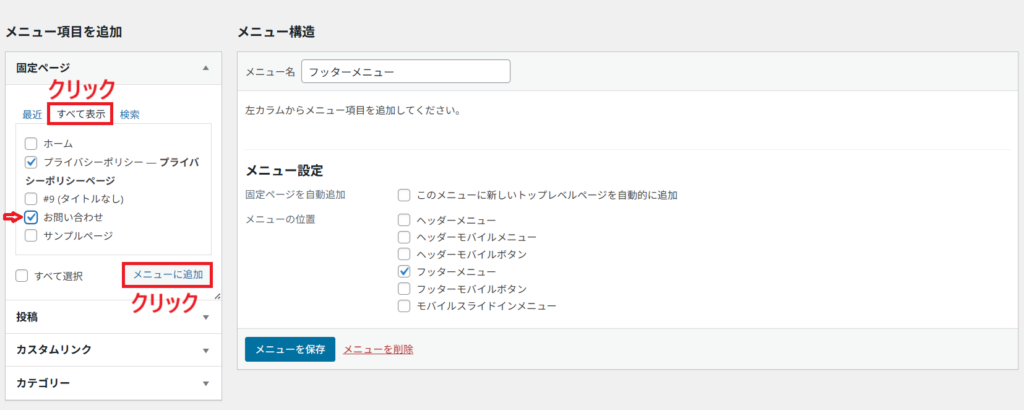The height and width of the screenshot is (410, 1024).
Task: Switch to the すべて表示 tab
Action: (81, 114)
